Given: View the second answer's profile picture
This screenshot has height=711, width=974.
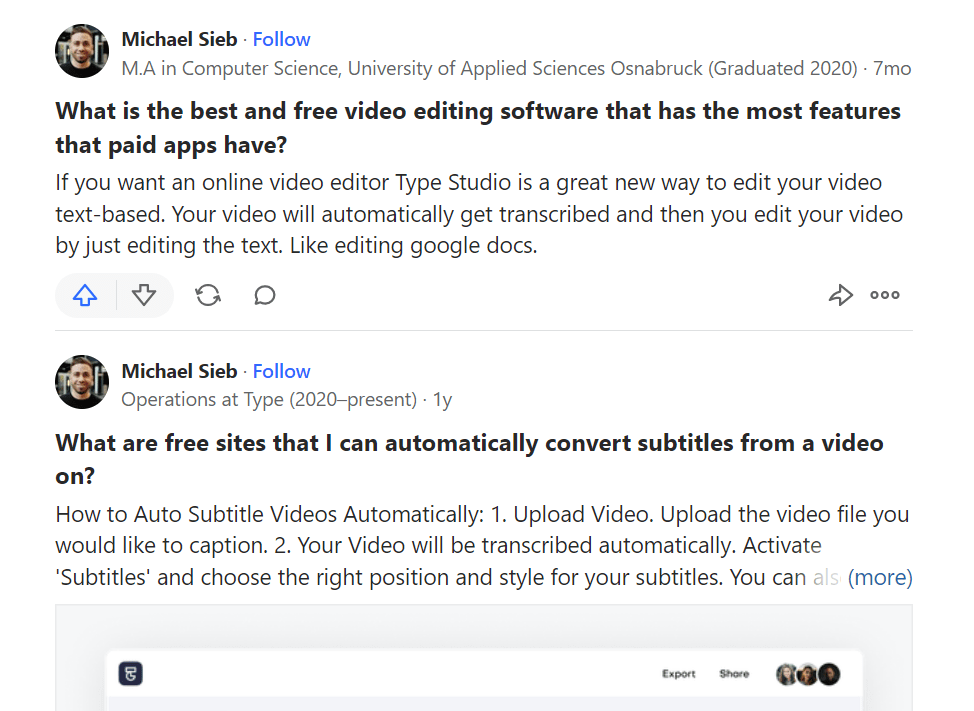Looking at the screenshot, I should click(x=81, y=382).
